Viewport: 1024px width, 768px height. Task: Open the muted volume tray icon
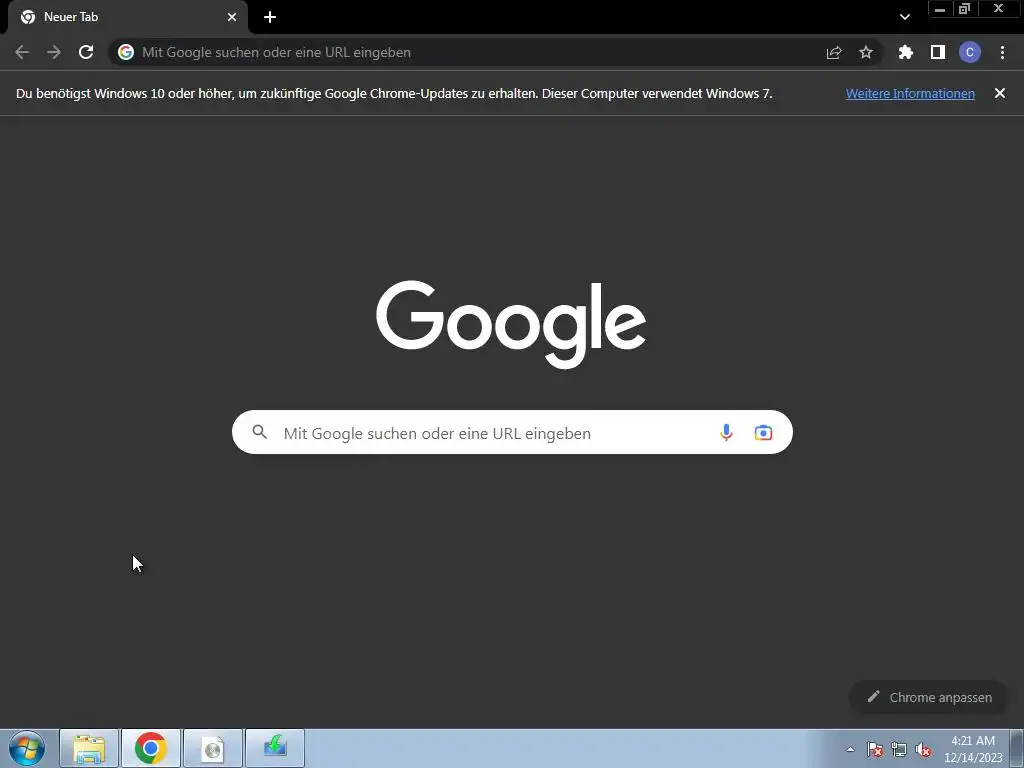(923, 749)
